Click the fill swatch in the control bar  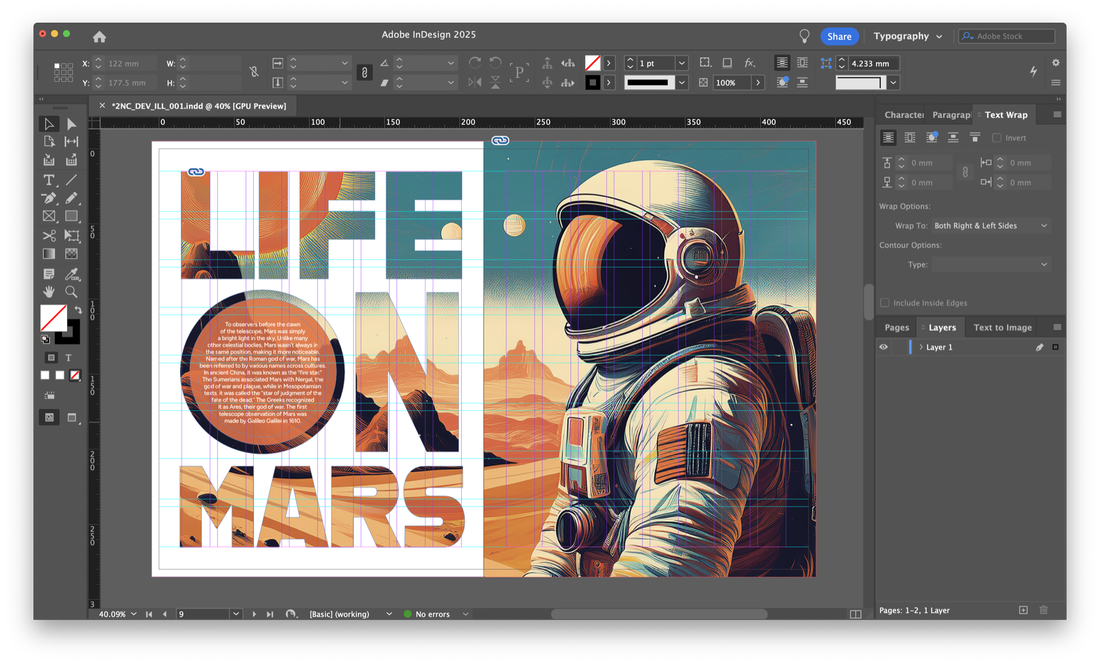(593, 63)
